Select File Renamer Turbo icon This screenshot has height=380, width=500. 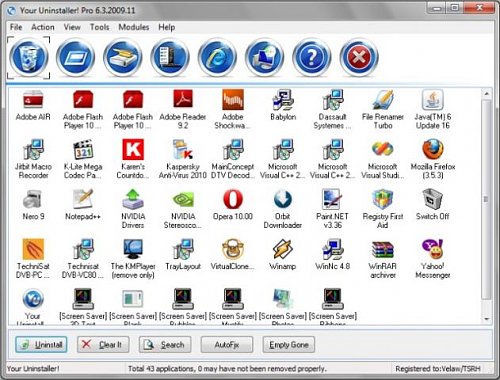383,99
